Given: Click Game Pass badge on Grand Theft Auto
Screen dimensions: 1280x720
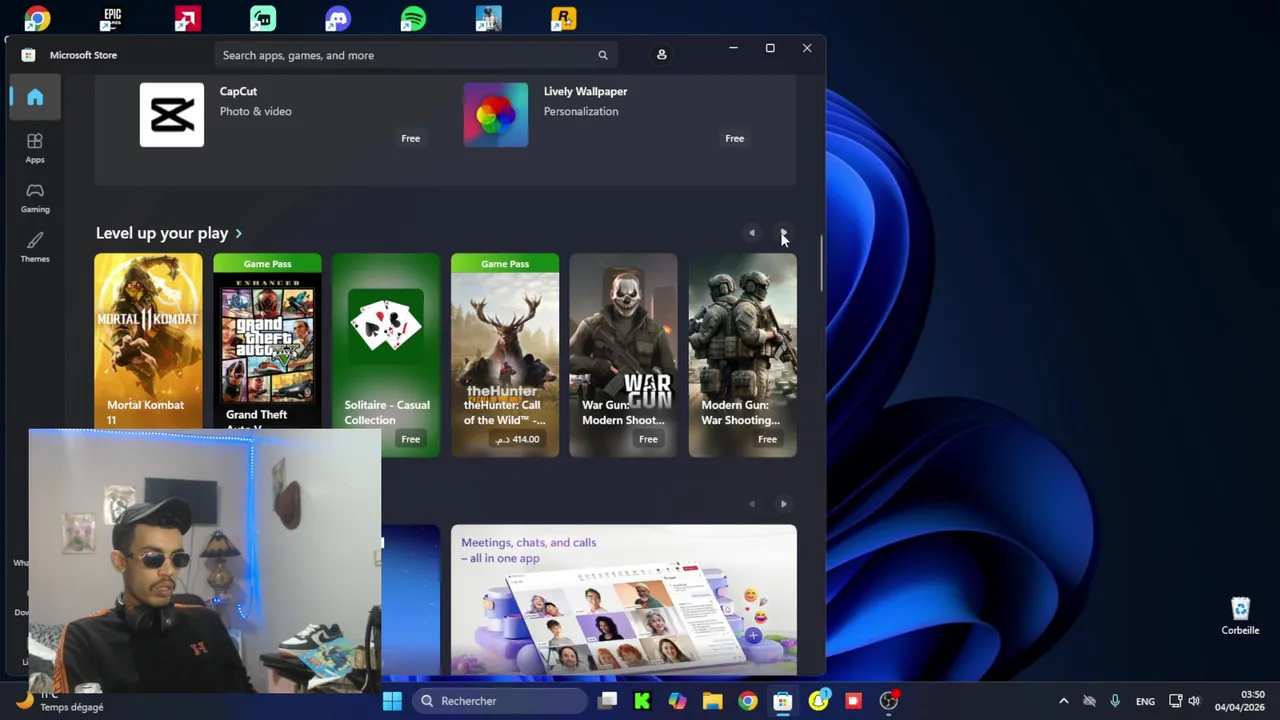Looking at the screenshot, I should point(267,264).
